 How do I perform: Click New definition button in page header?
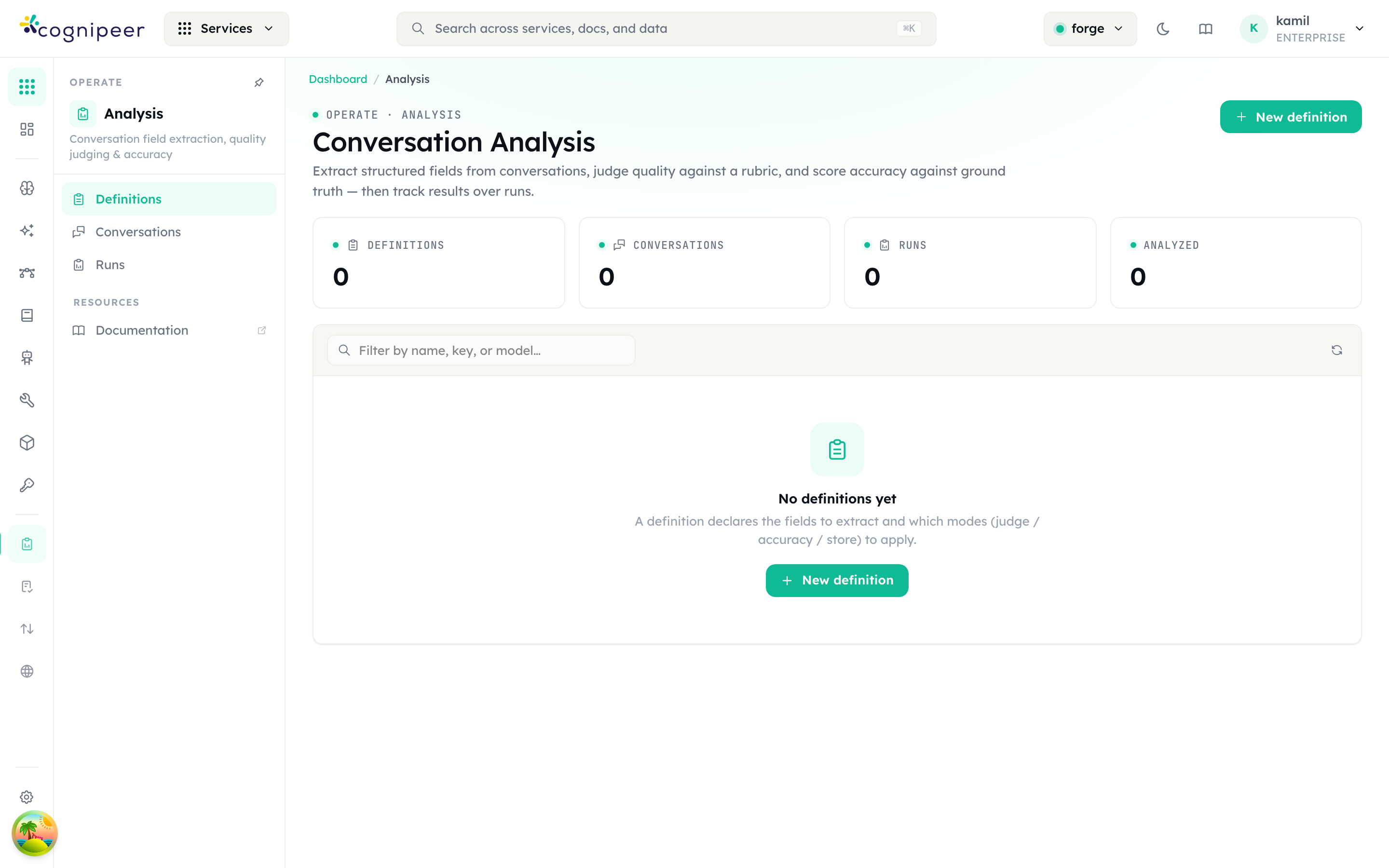1290,117
